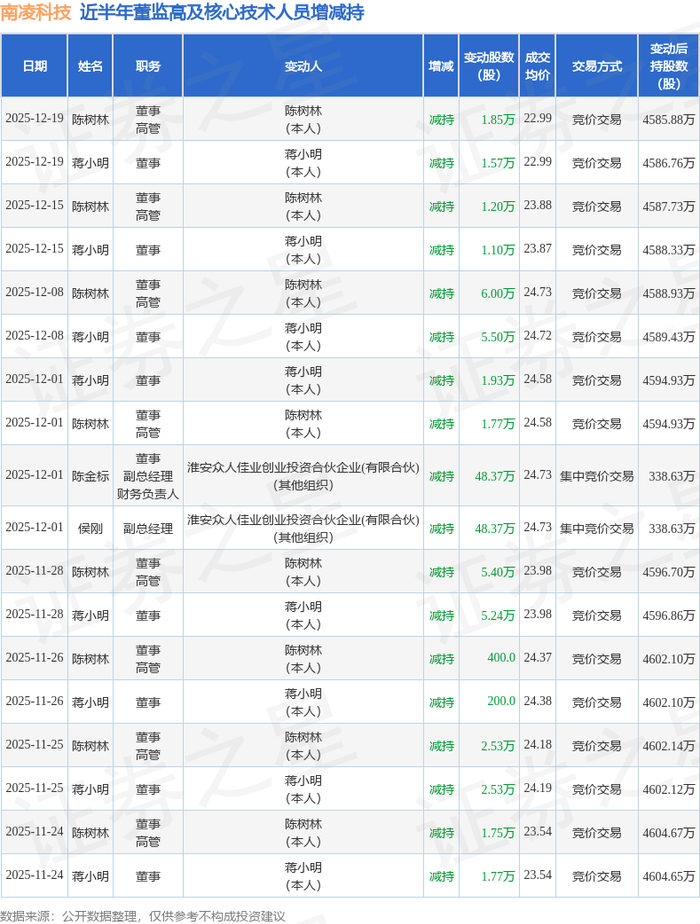Screen dimensions: 700x924
Task: Click the 5.50万 share change value
Action: click(x=498, y=337)
